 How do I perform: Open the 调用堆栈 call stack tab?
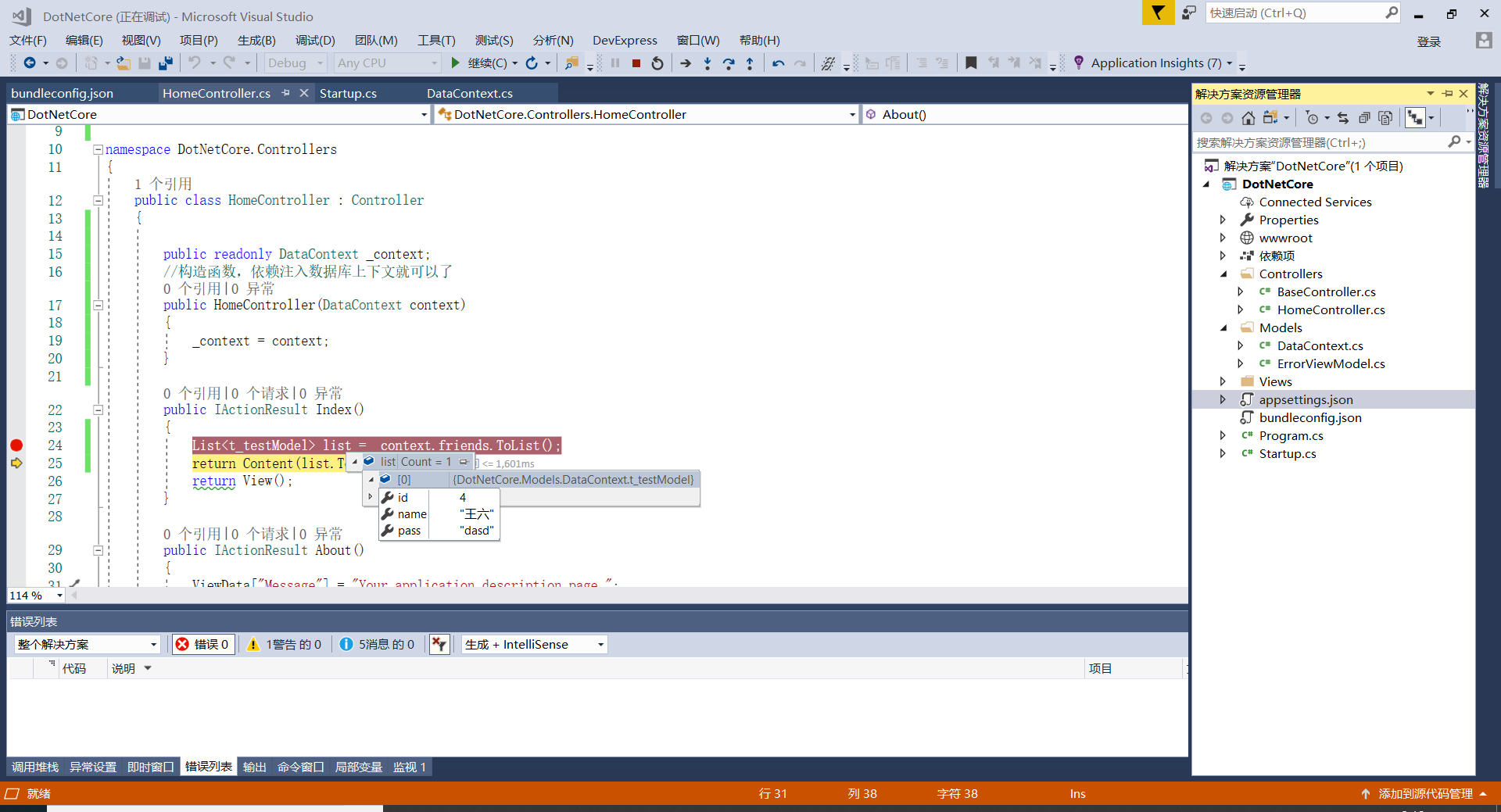click(35, 767)
